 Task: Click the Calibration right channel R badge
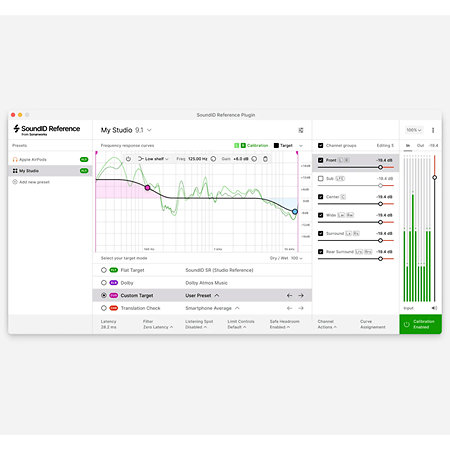pos(243,145)
